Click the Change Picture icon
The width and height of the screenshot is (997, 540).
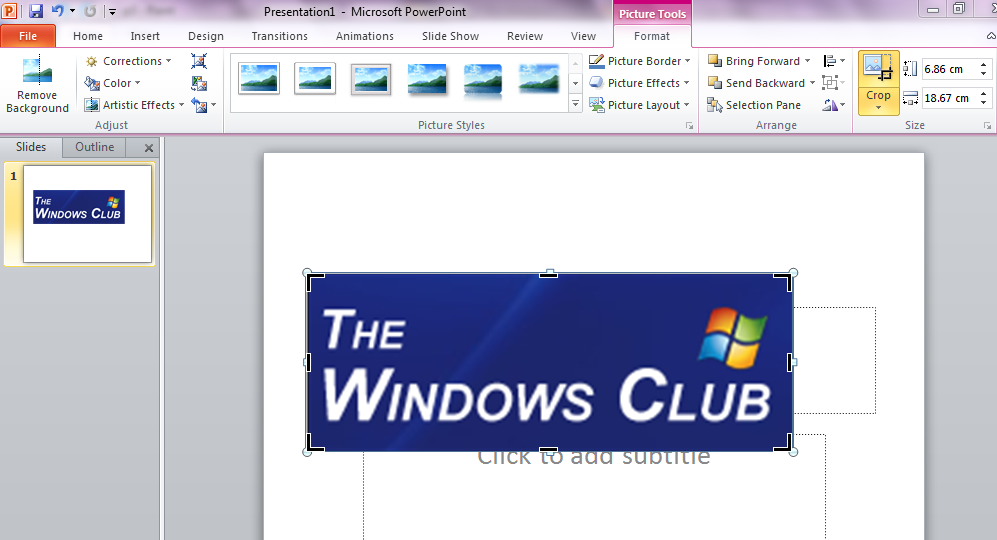click(x=199, y=83)
